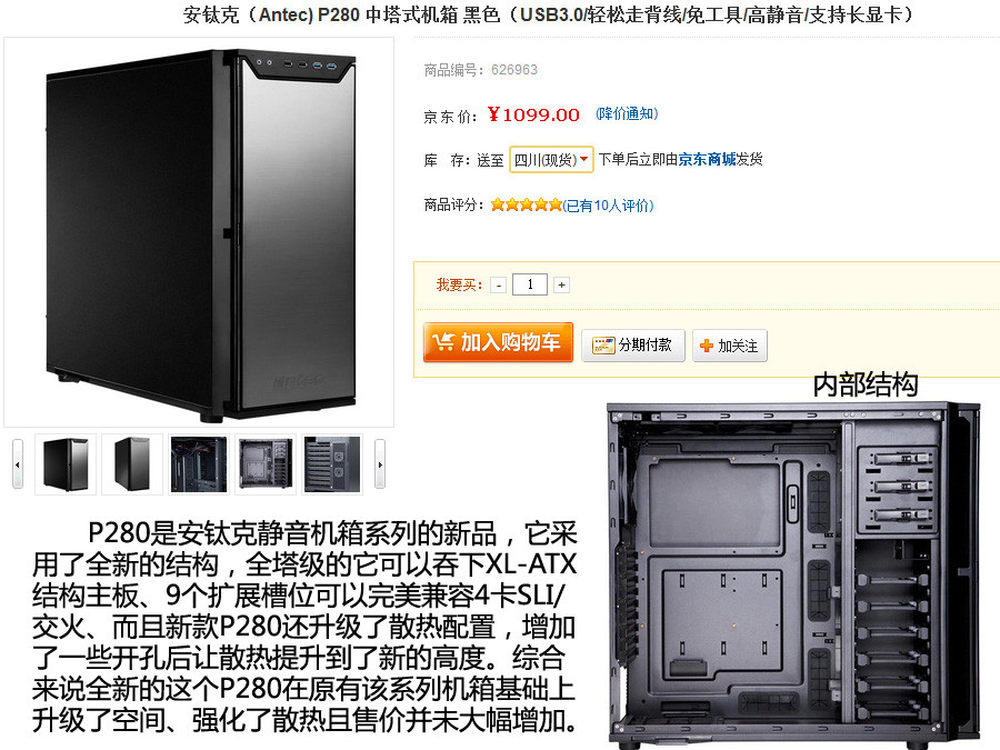This screenshot has height=750, width=1000.
Task: Increase quantity with the plus button
Action: coord(561,285)
